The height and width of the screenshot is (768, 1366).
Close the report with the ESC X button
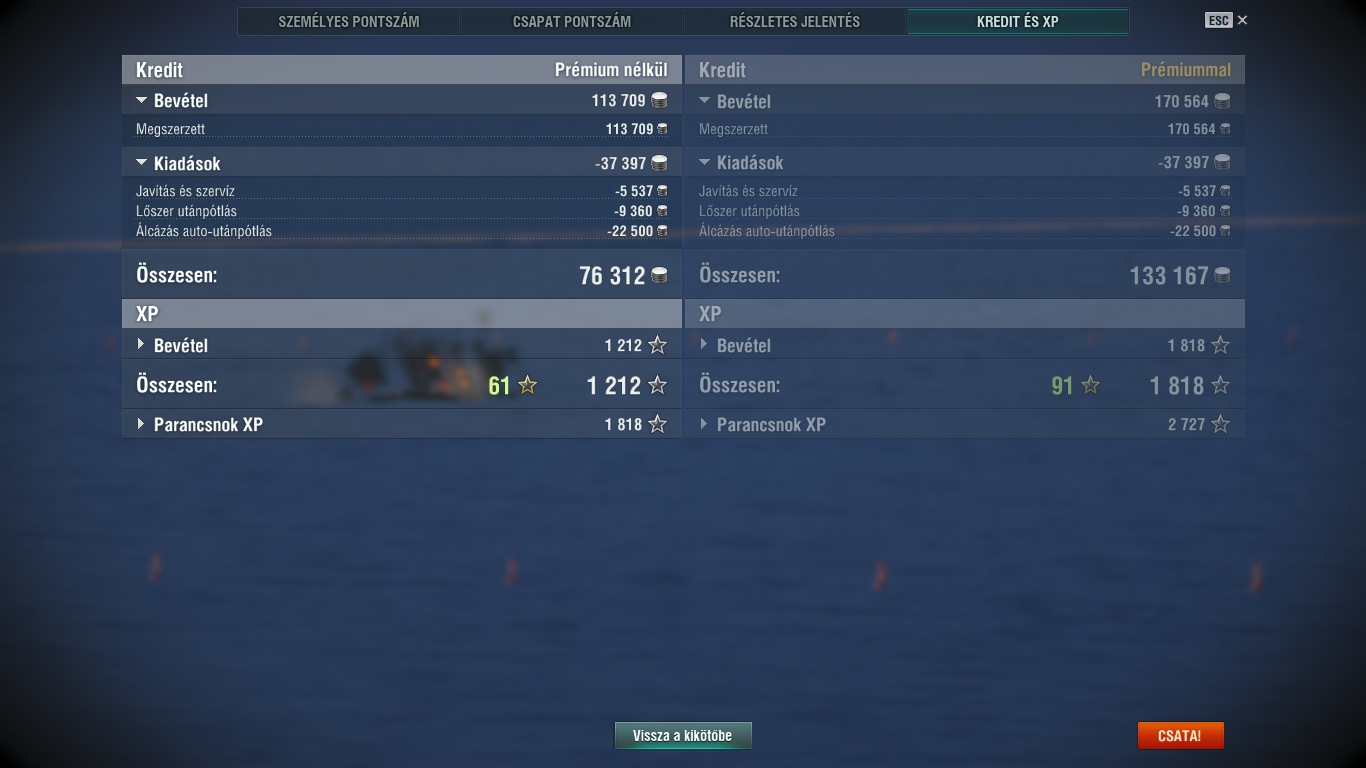point(1227,20)
